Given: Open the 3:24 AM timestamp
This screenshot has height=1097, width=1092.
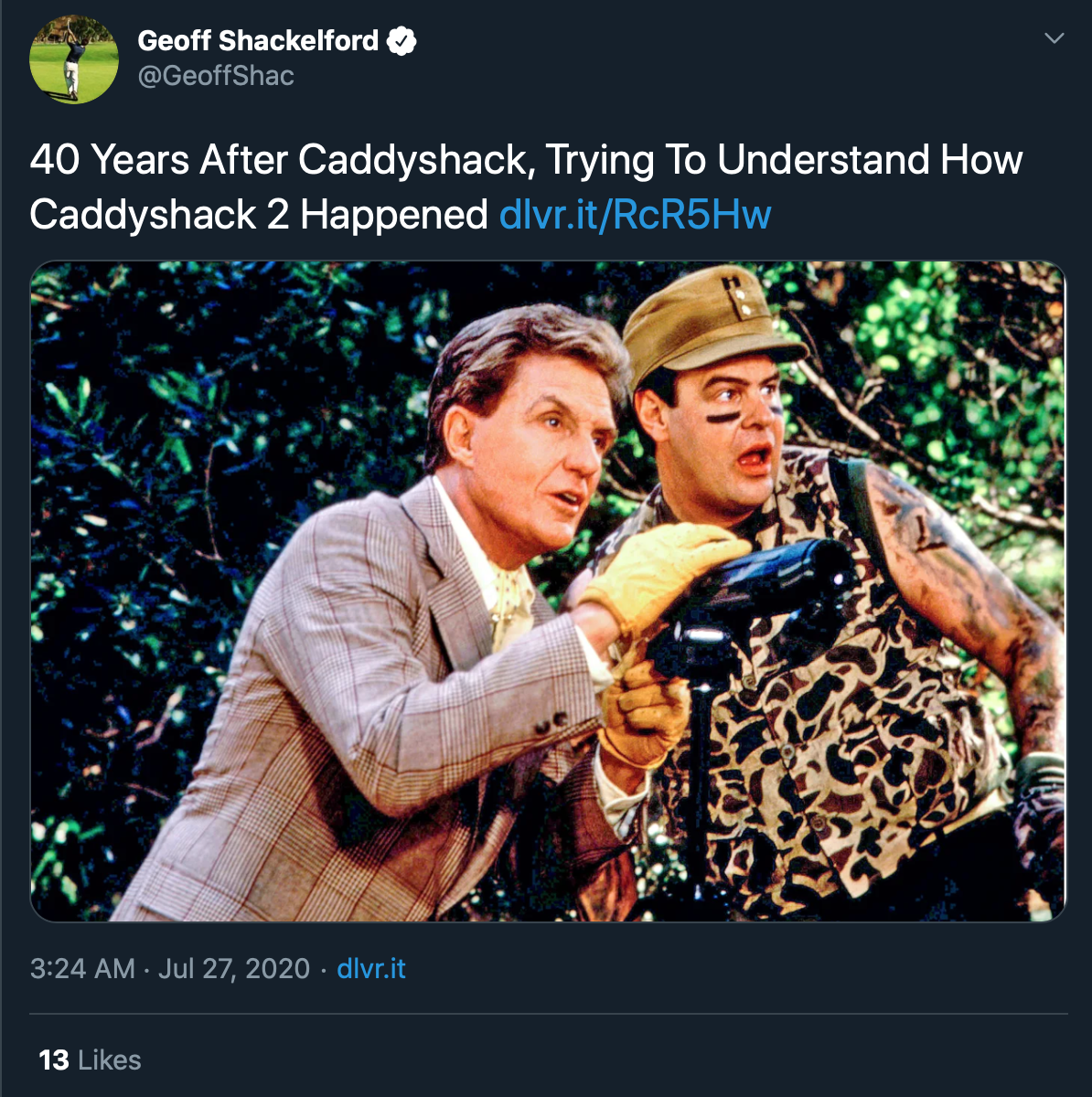Looking at the screenshot, I should pos(82,968).
